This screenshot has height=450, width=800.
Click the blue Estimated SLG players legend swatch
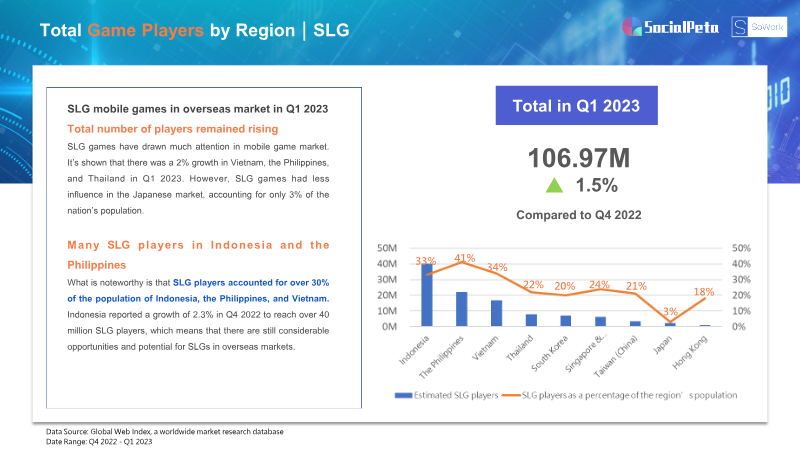403,395
